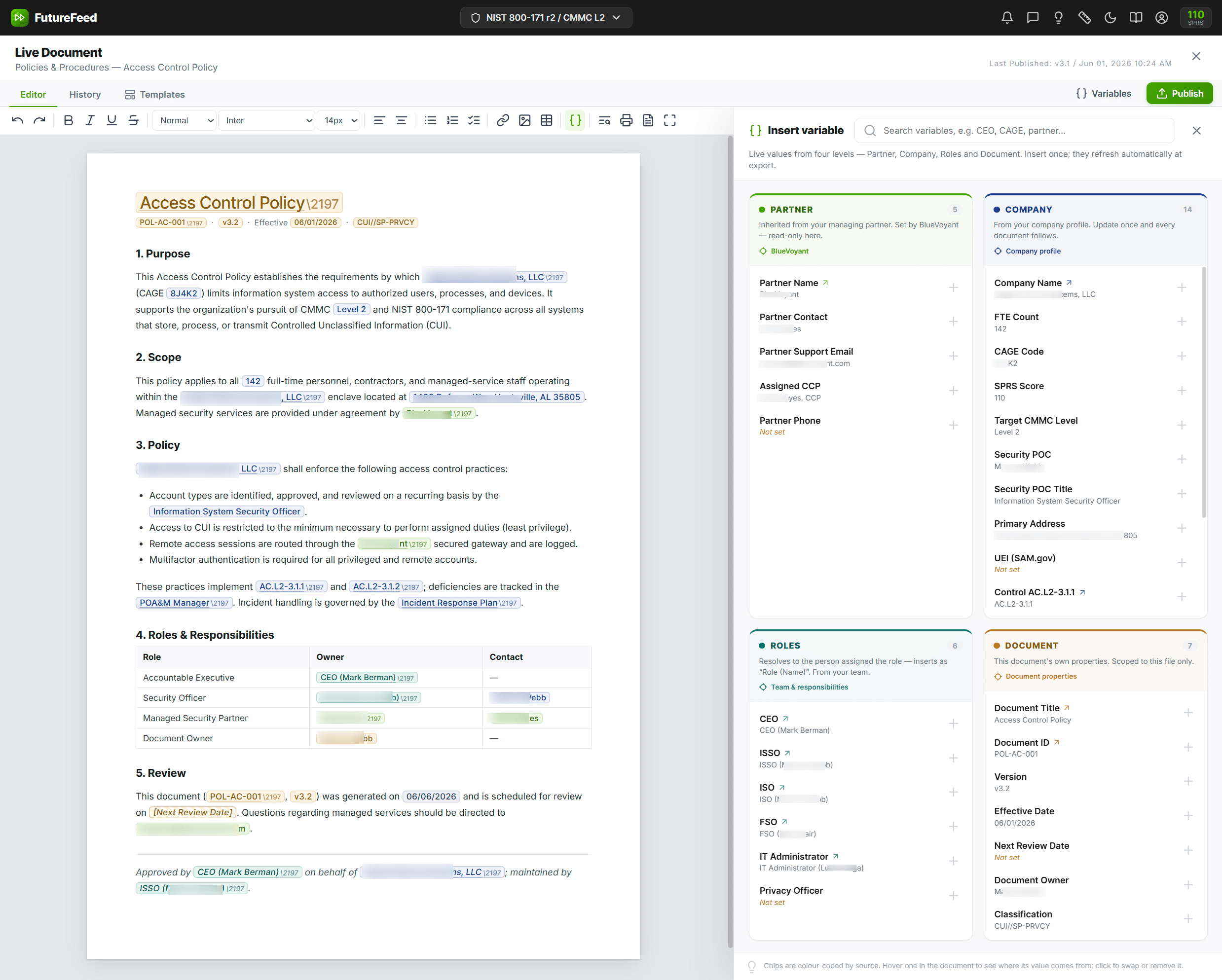Switch to the Editor tab

click(33, 95)
